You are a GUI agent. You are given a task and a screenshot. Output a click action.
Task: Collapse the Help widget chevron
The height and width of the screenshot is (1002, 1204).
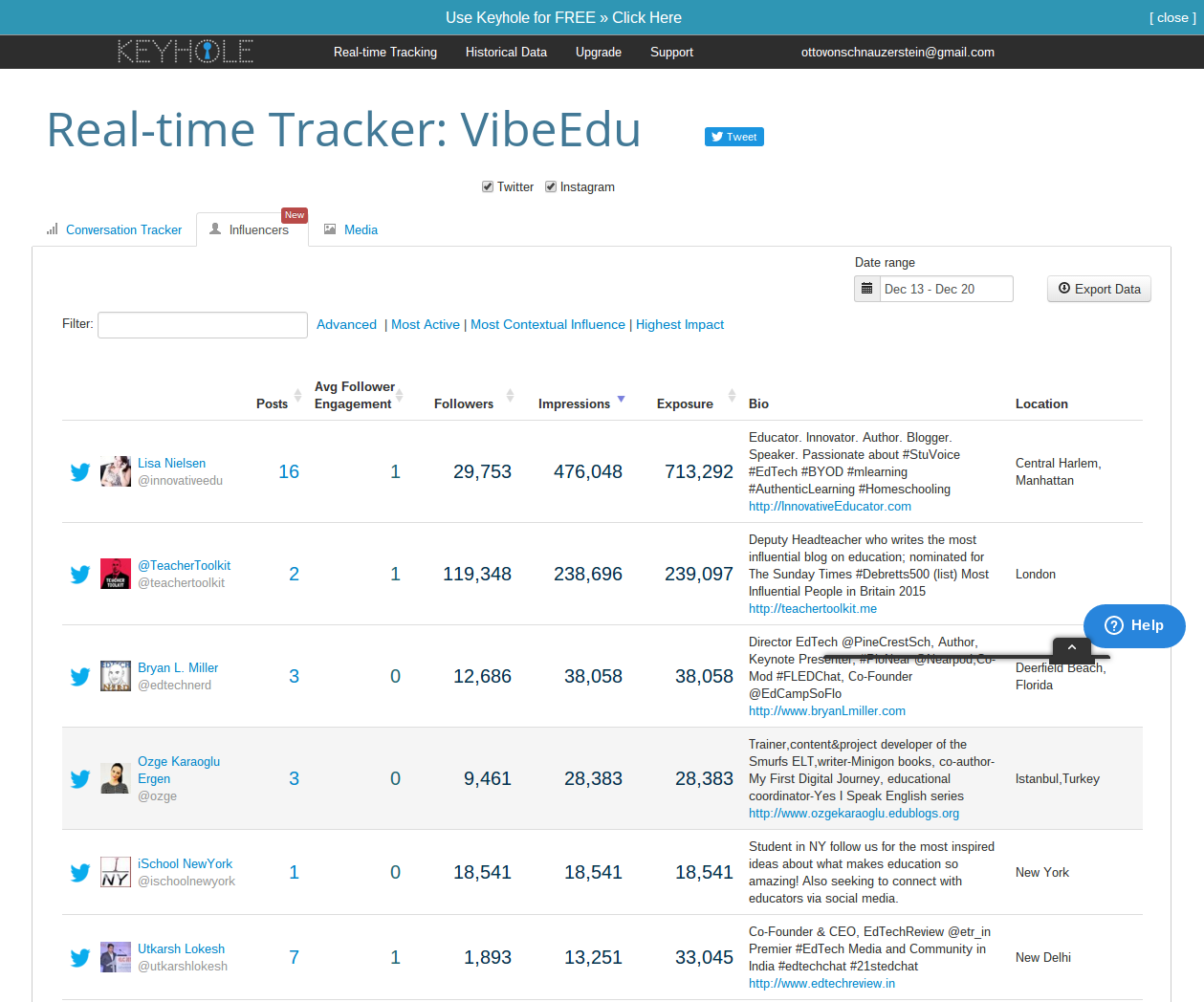(1072, 648)
